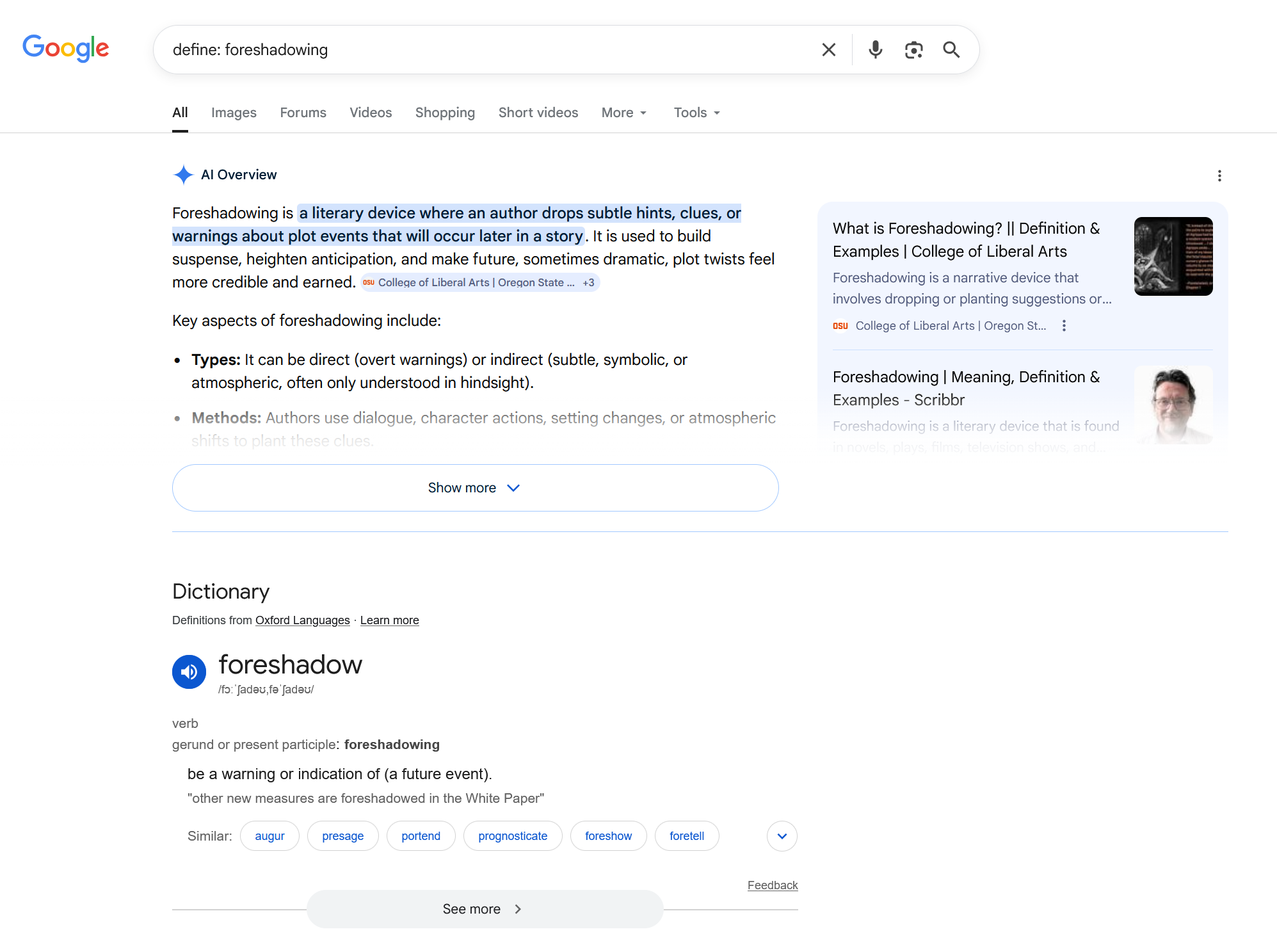Viewport: 1277px width, 952px height.
Task: Expand AI Overview with Show more
Action: pos(475,488)
